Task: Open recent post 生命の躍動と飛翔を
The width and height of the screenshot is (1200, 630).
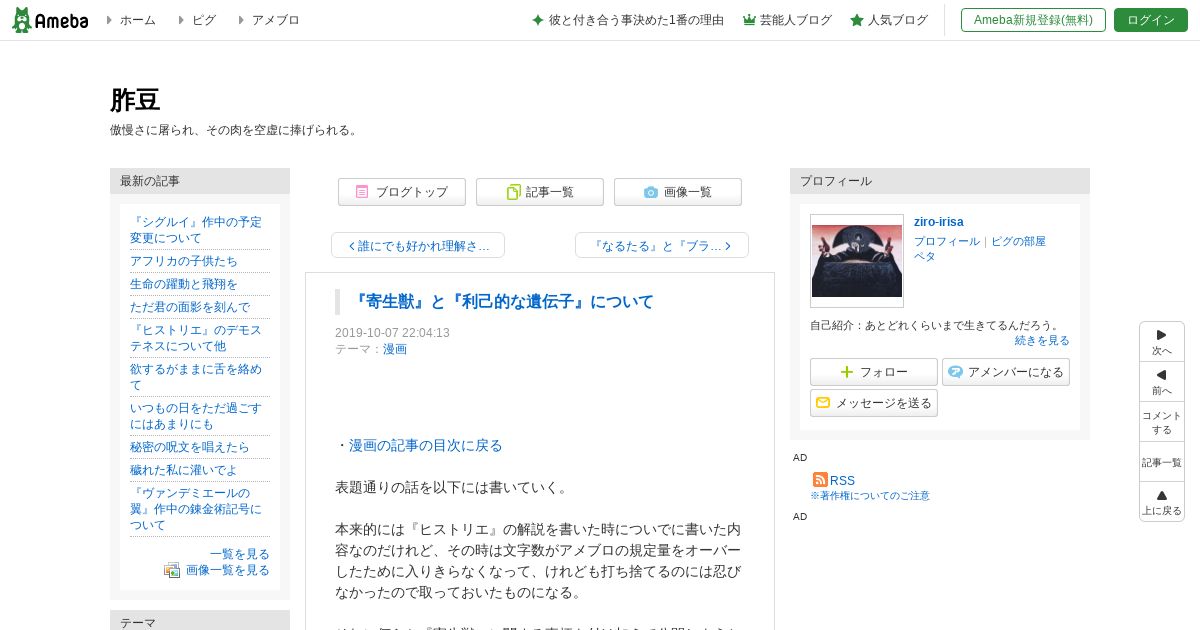Action: 184,284
